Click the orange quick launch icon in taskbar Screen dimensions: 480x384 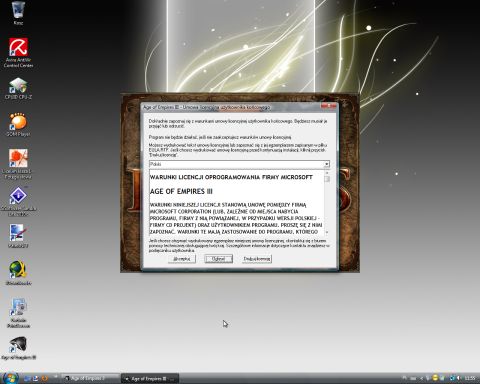[44, 378]
